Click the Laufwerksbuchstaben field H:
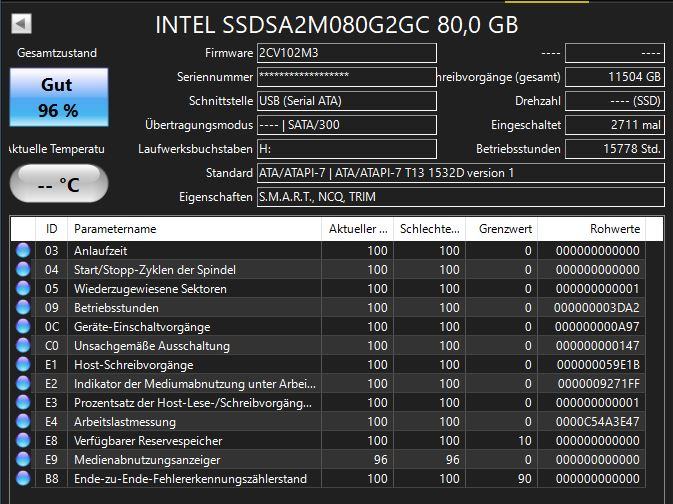Screen dimensions: 673x504 [347, 149]
